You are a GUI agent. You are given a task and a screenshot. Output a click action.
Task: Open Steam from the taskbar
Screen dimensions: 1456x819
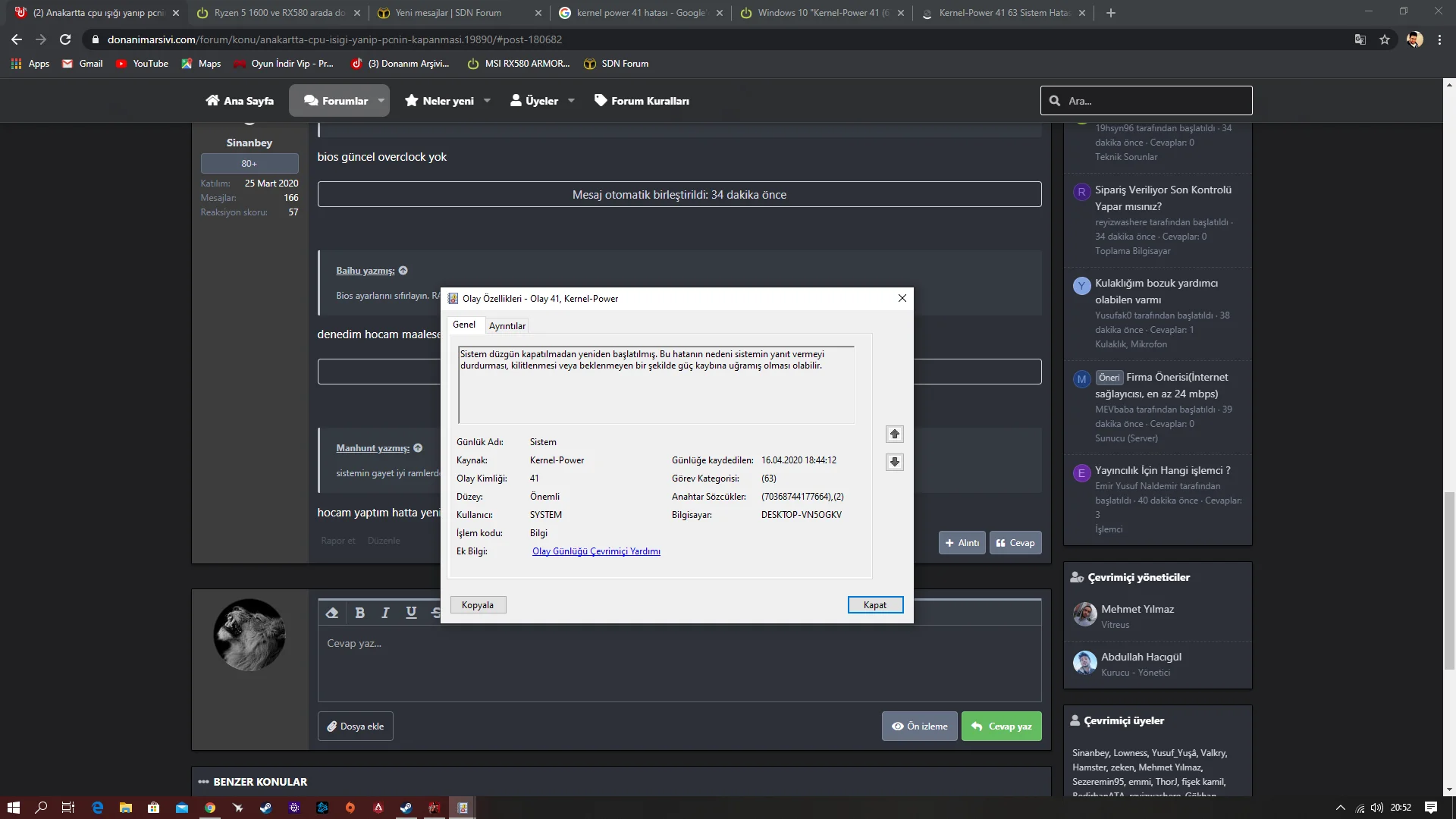click(x=265, y=808)
